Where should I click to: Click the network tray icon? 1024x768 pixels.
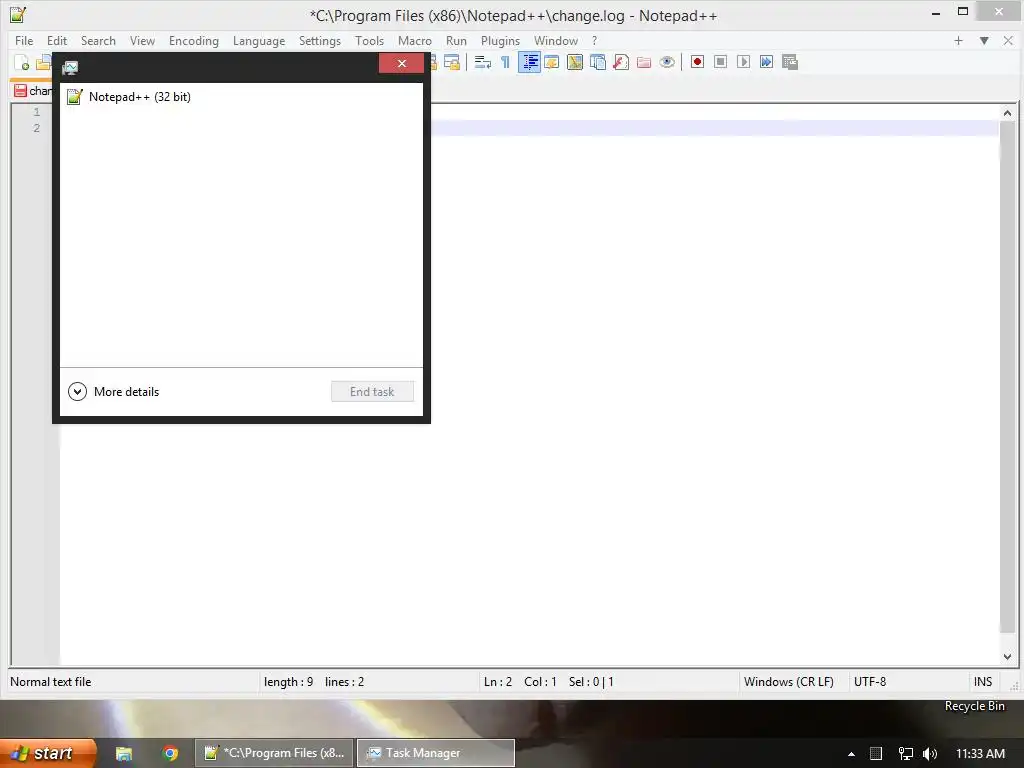[x=906, y=754]
